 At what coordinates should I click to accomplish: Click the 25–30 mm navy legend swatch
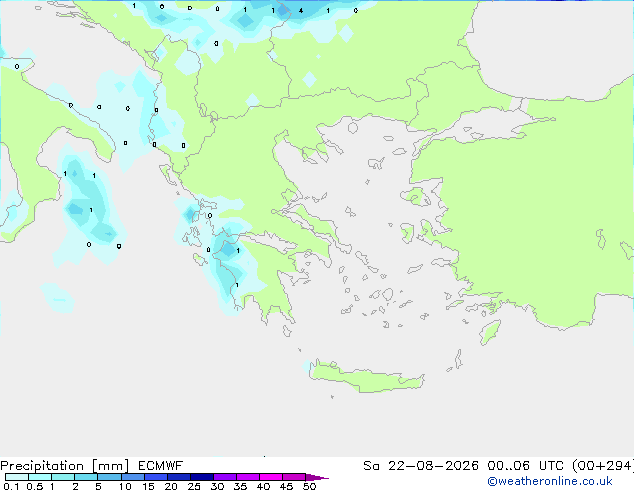(x=201, y=477)
